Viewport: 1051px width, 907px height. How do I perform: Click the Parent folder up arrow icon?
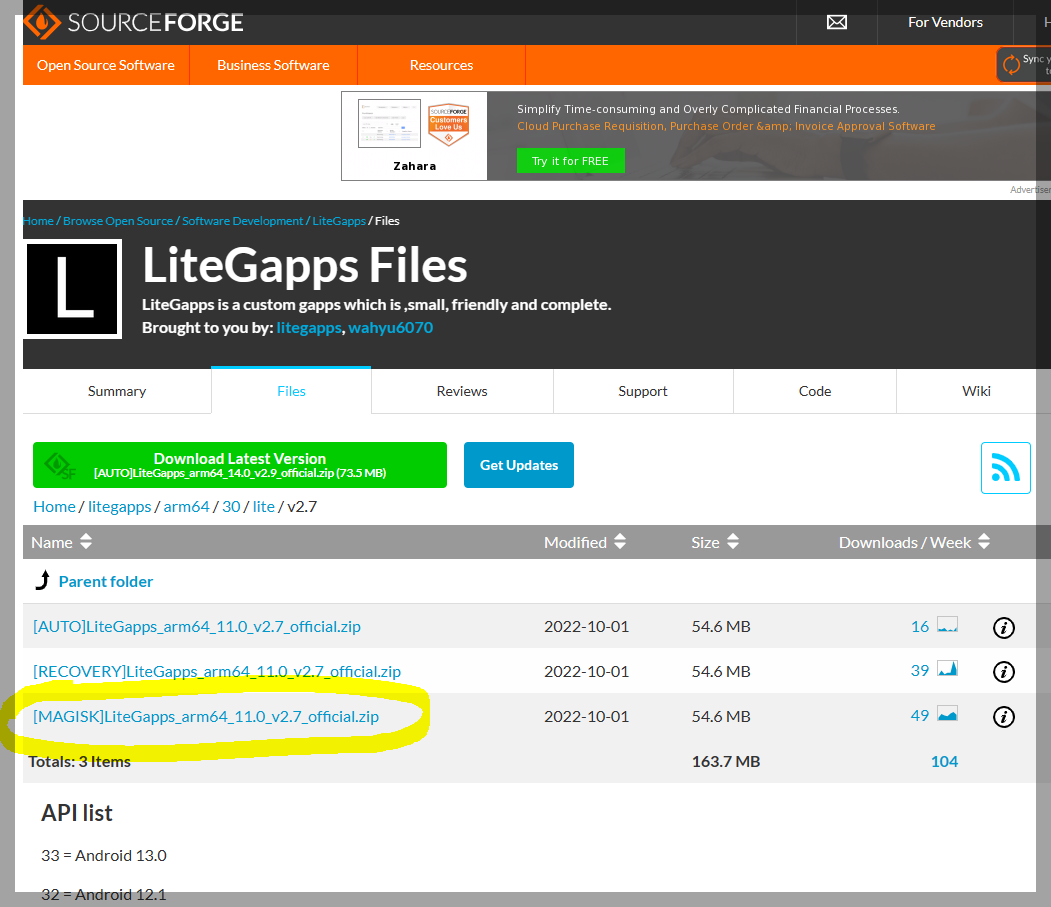tap(42, 581)
